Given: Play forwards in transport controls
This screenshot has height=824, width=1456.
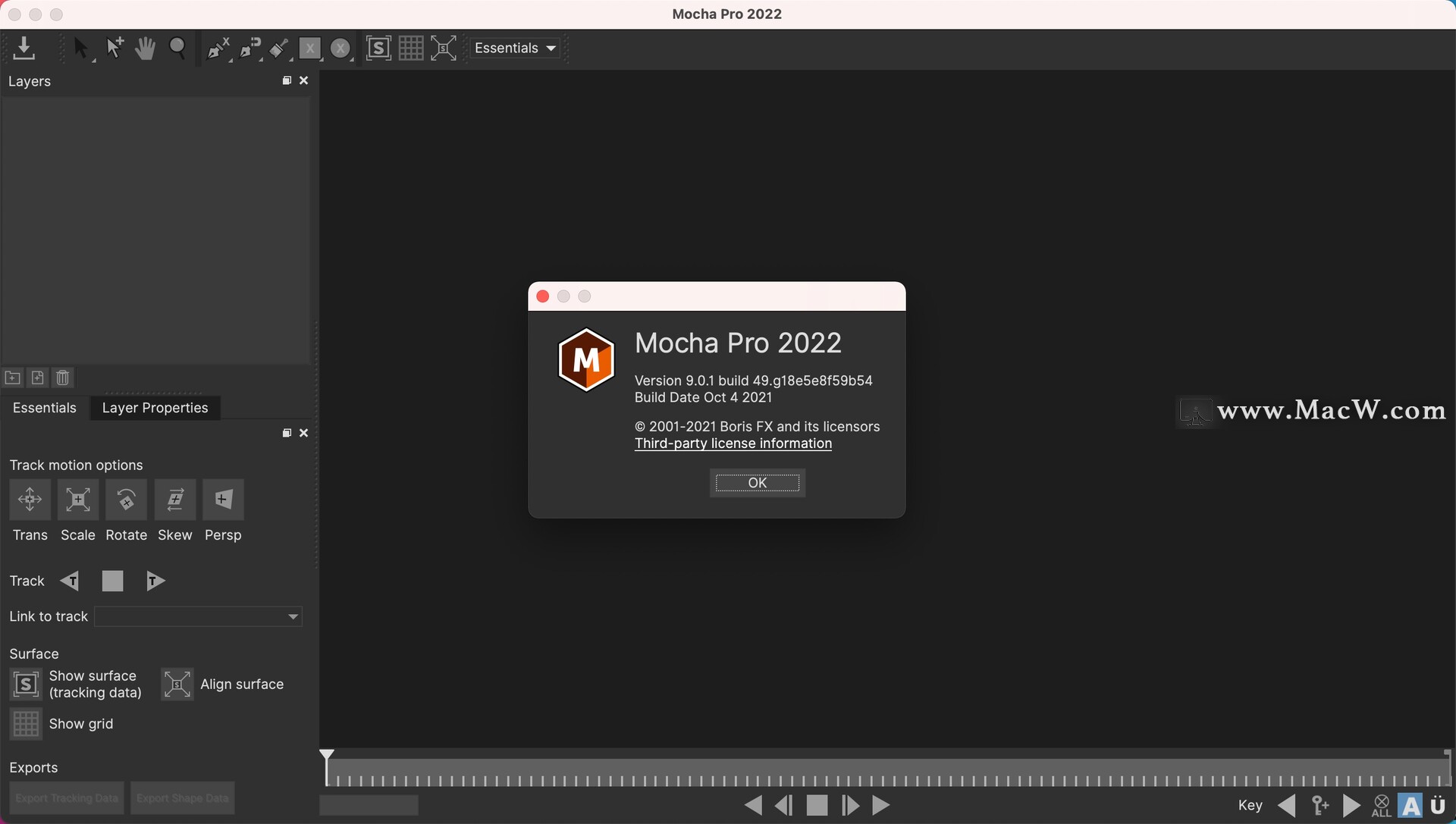Looking at the screenshot, I should pos(881,805).
